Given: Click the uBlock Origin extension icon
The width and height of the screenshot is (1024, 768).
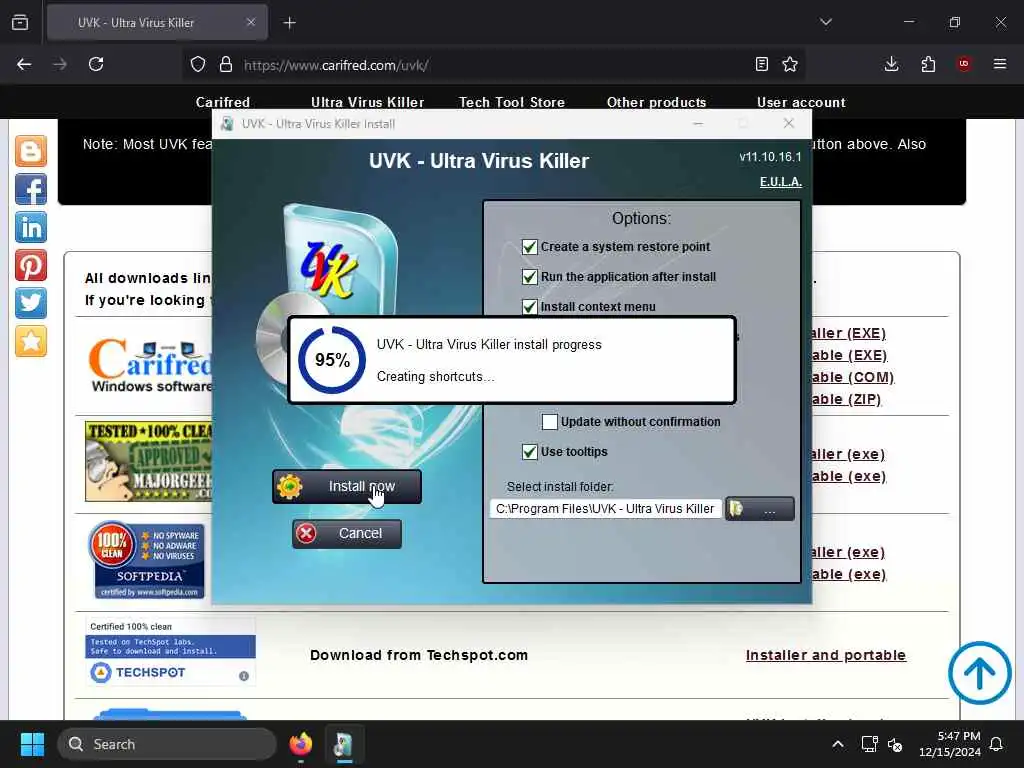Looking at the screenshot, I should [963, 64].
